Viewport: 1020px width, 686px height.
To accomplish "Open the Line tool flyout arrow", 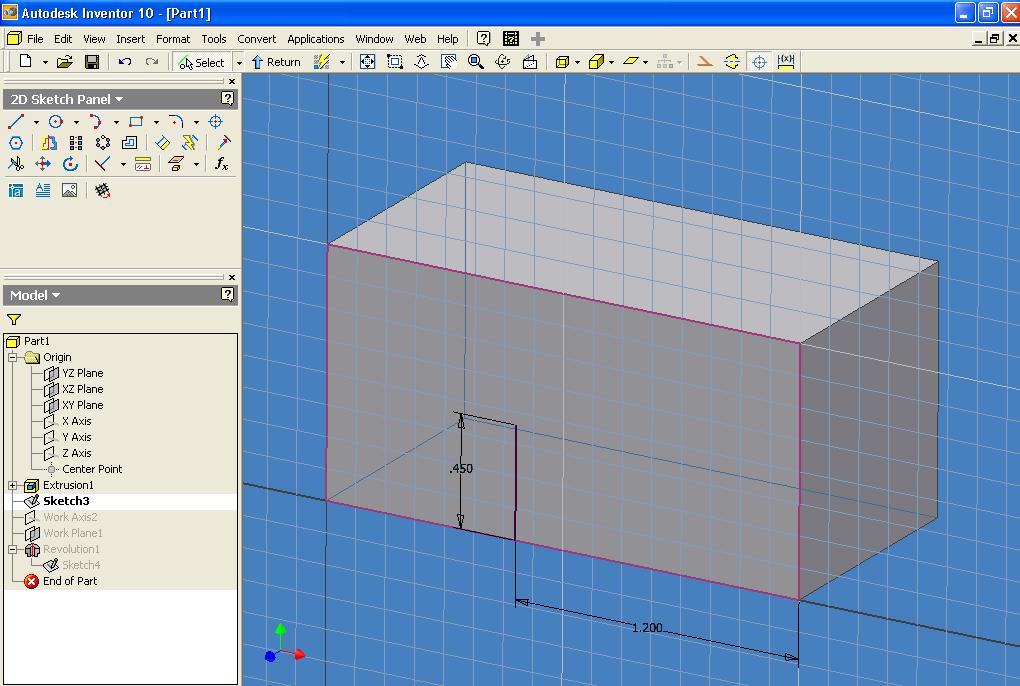I will (36, 122).
